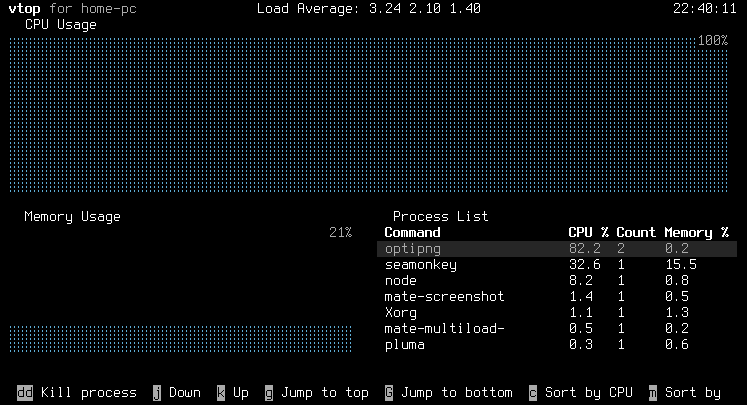The width and height of the screenshot is (747, 405).
Task: Click the Count column header
Action: coord(636,233)
